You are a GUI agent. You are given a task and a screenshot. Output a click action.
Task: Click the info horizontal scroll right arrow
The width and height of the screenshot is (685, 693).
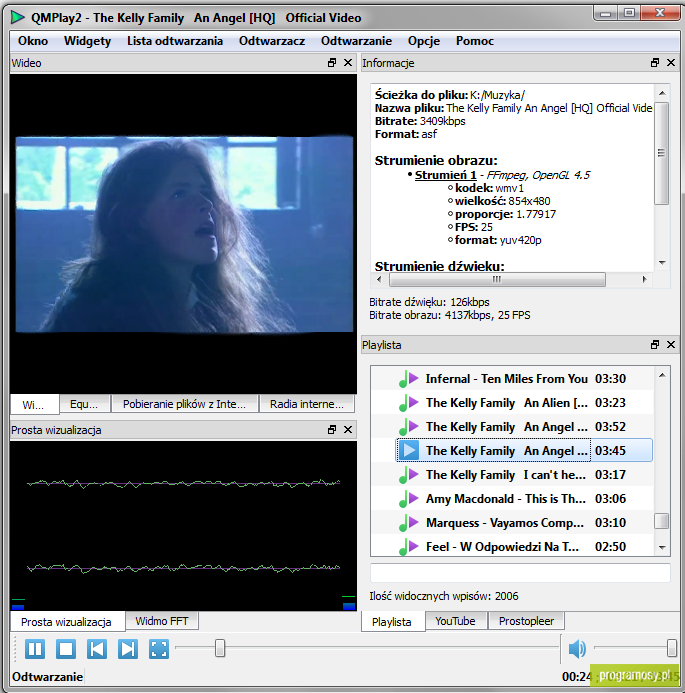[x=644, y=279]
